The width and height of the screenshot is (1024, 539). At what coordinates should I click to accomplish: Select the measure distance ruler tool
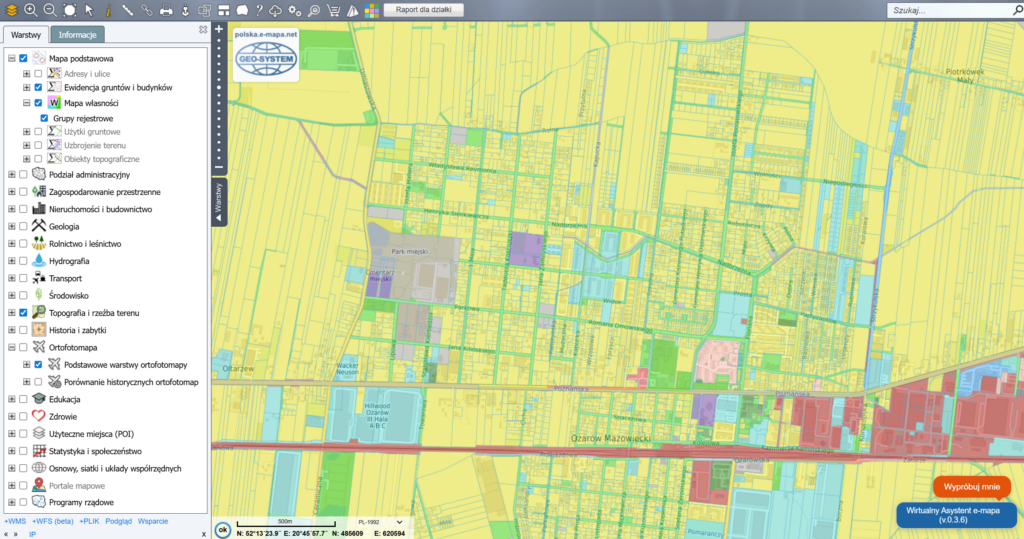pyautogui.click(x=128, y=10)
